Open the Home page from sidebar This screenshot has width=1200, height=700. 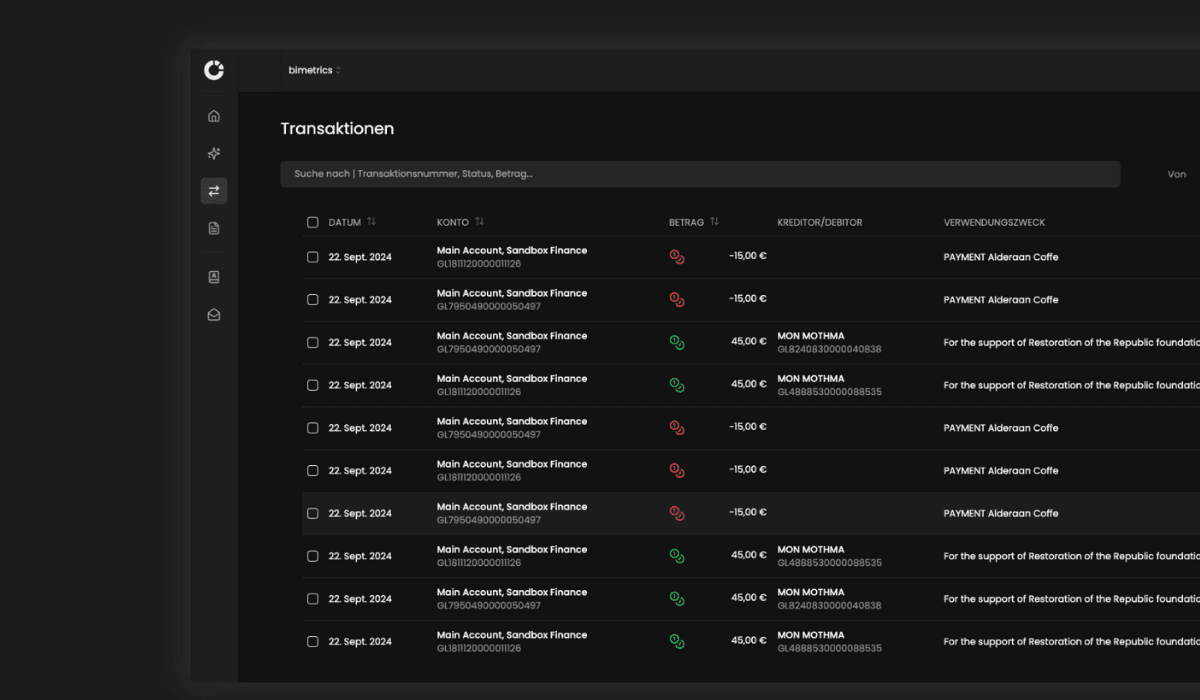tap(213, 116)
